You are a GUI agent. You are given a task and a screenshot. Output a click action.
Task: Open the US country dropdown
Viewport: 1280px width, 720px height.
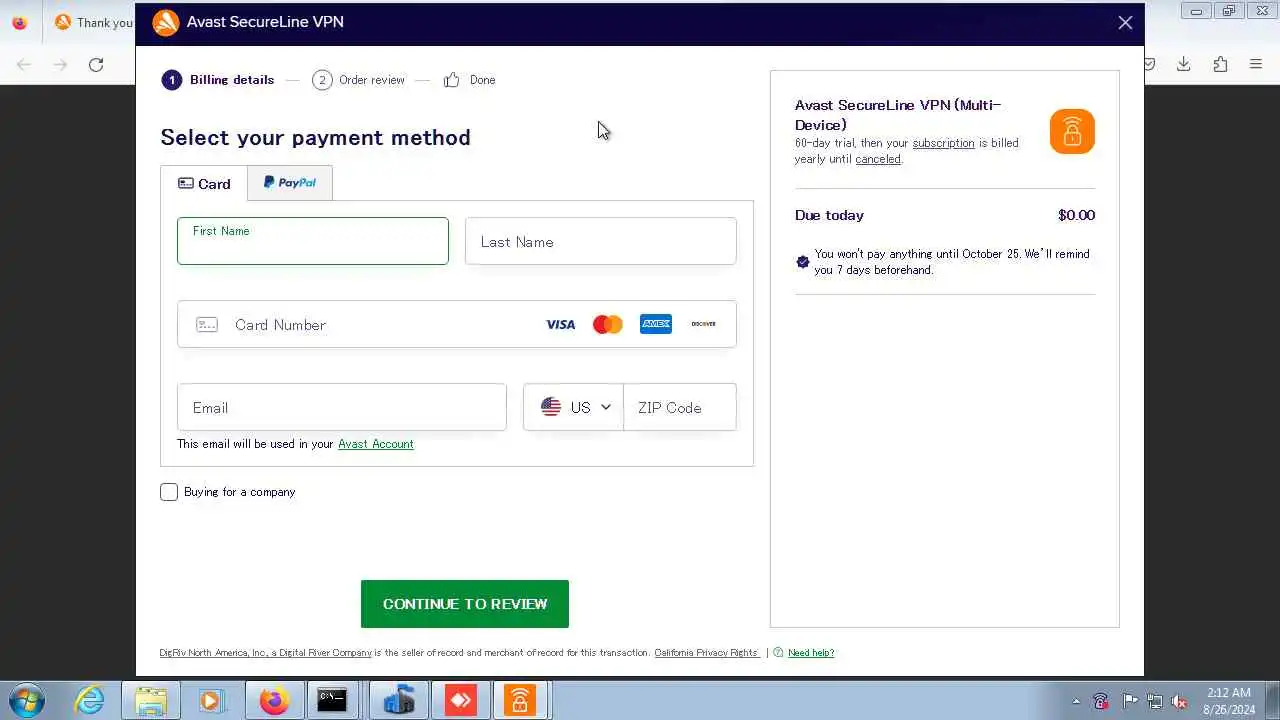point(574,407)
